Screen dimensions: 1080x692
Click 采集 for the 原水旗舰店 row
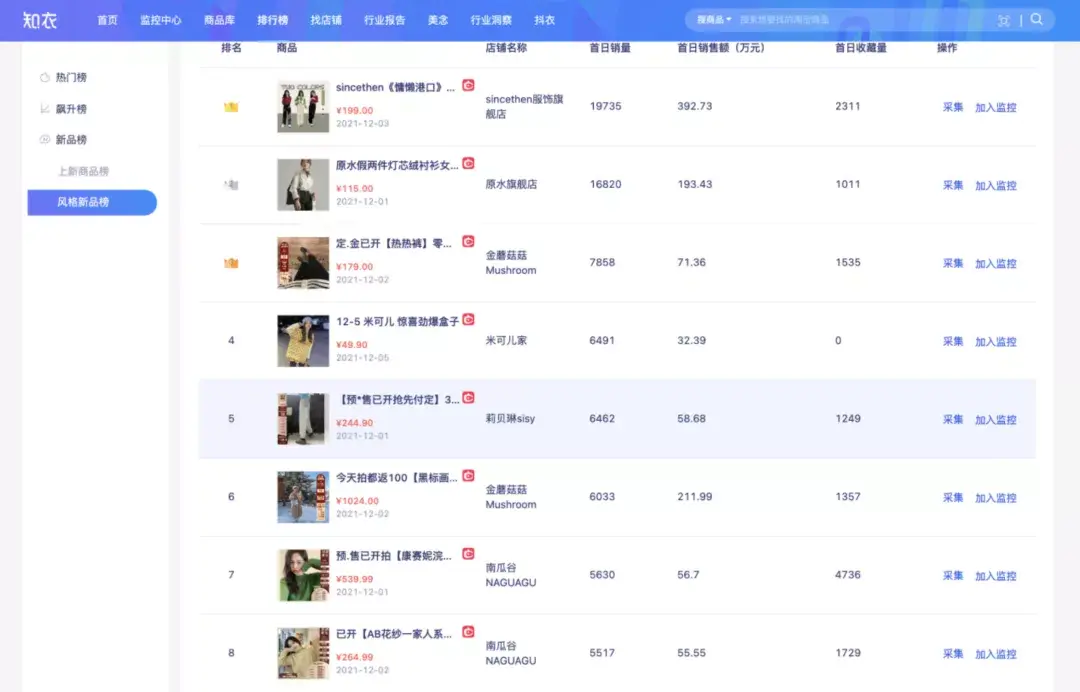(x=953, y=185)
